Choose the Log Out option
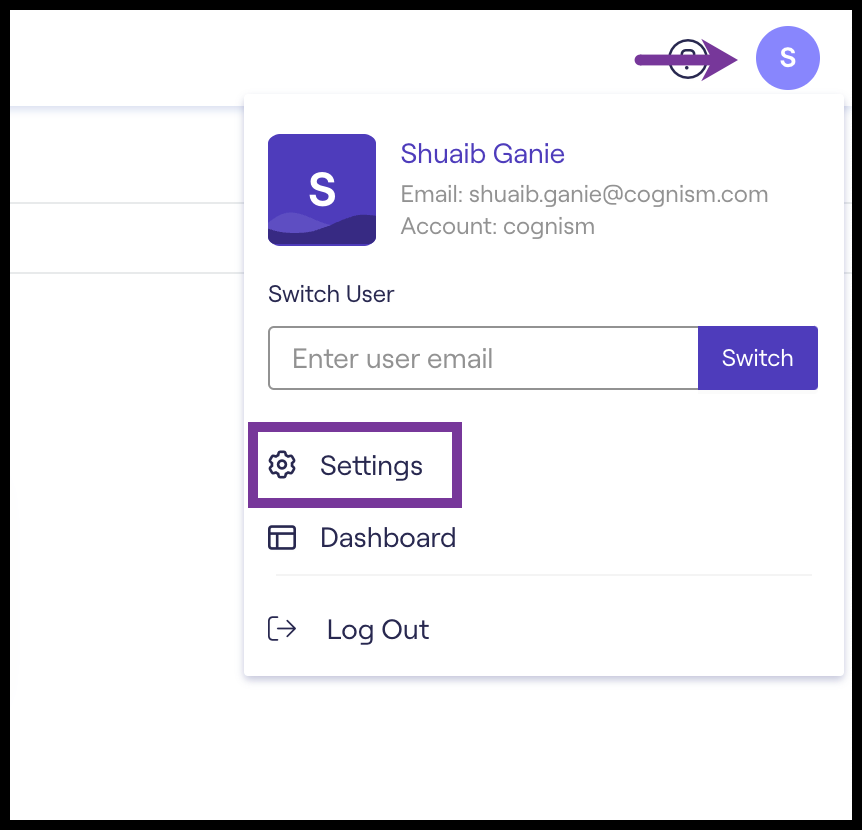Viewport: 862px width, 830px height. tap(349, 629)
